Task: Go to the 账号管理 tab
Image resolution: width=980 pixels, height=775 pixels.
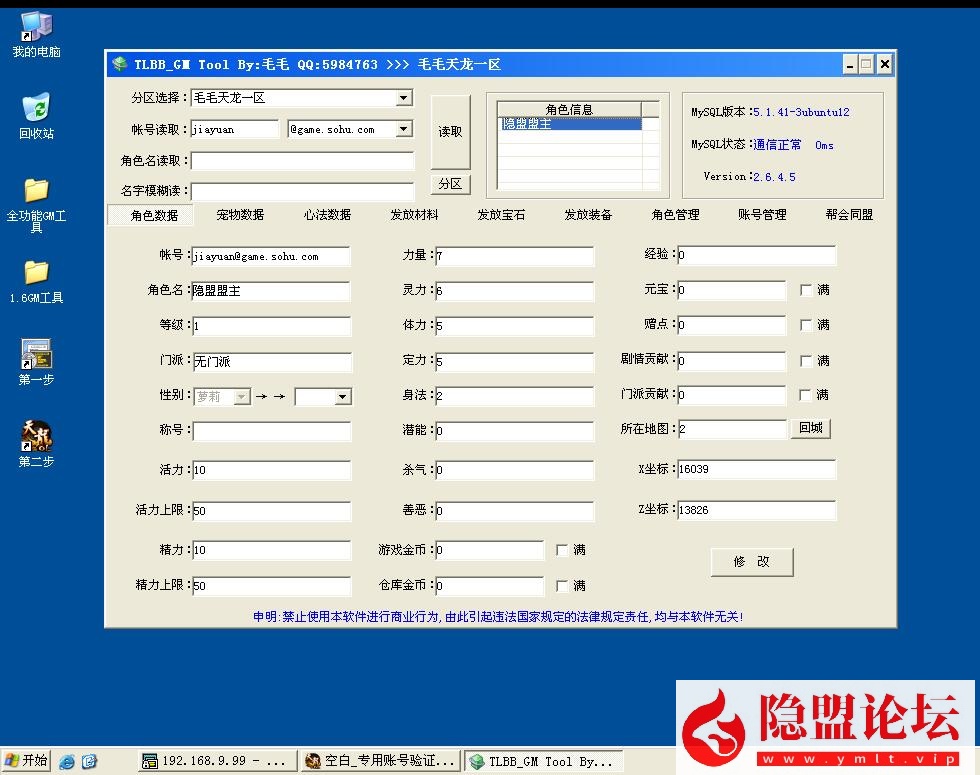Action: click(x=762, y=215)
